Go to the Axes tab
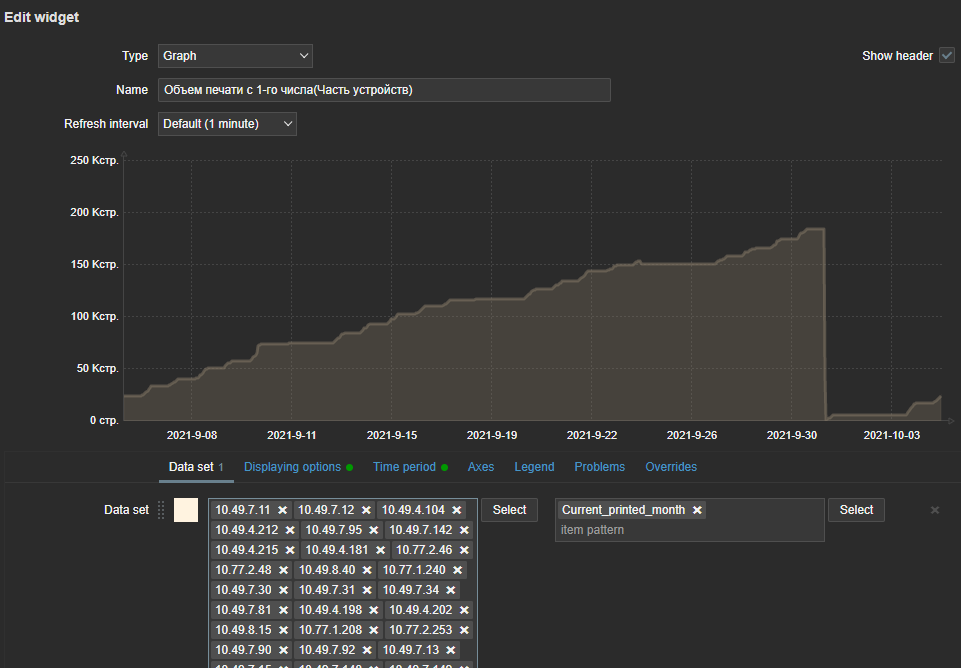This screenshot has width=961, height=668. [481, 467]
